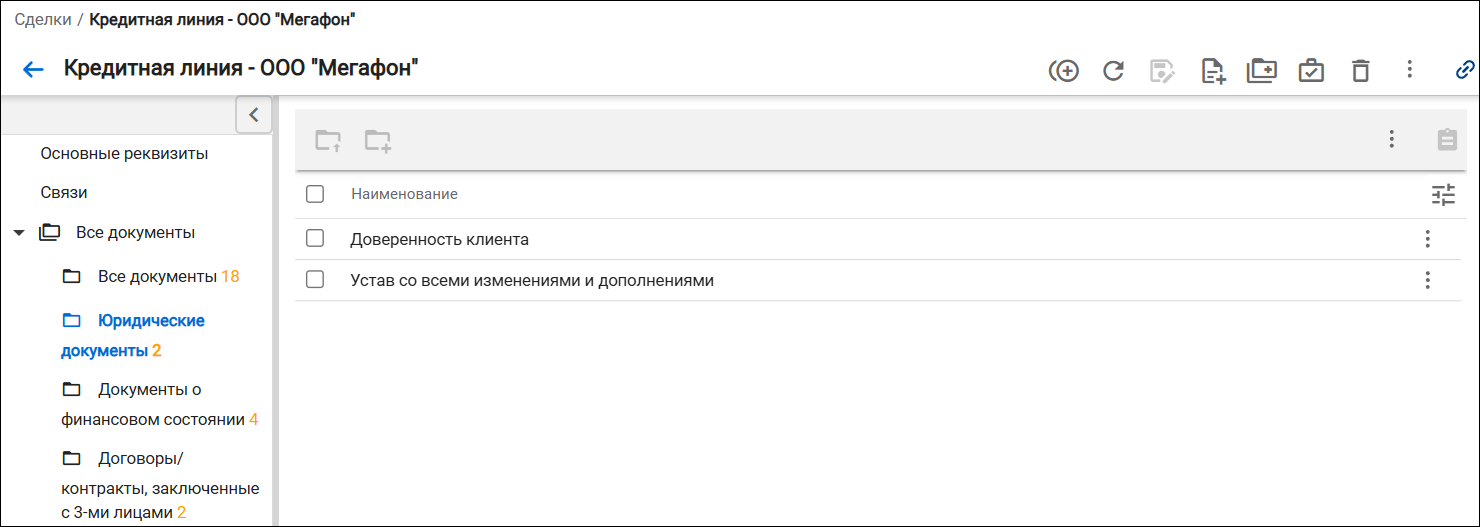Collapse the Все документы tree node
Image resolution: width=1480 pixels, height=527 pixels.
click(x=19, y=233)
